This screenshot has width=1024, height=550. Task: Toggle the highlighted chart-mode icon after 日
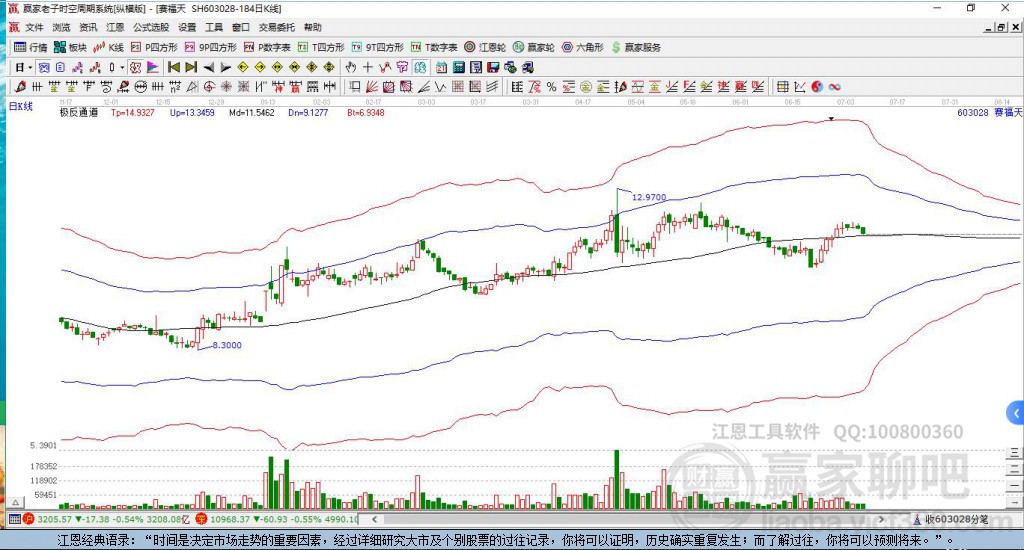(44, 67)
